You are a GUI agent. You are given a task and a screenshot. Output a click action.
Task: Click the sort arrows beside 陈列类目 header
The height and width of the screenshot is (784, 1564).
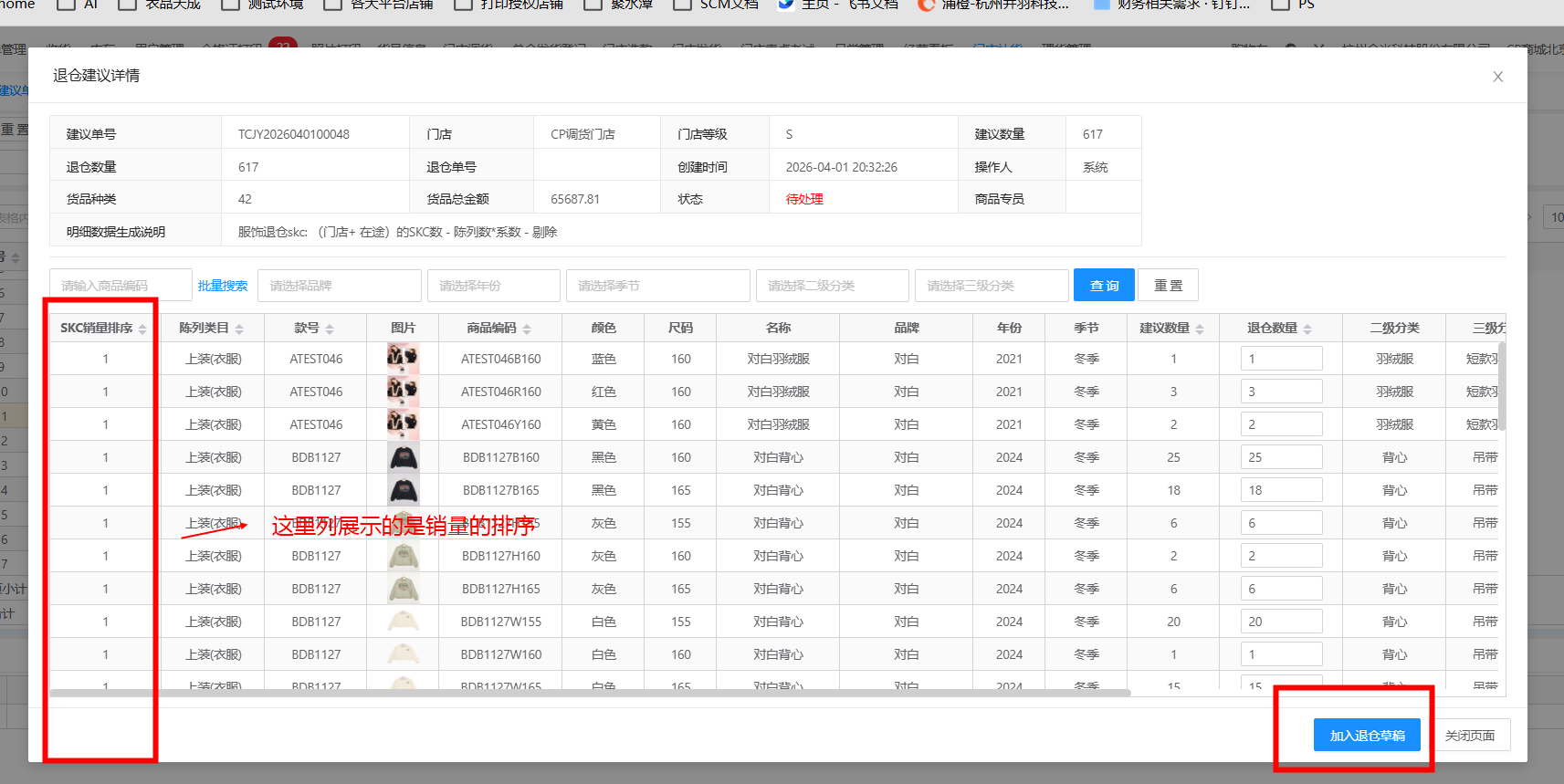[x=239, y=329]
